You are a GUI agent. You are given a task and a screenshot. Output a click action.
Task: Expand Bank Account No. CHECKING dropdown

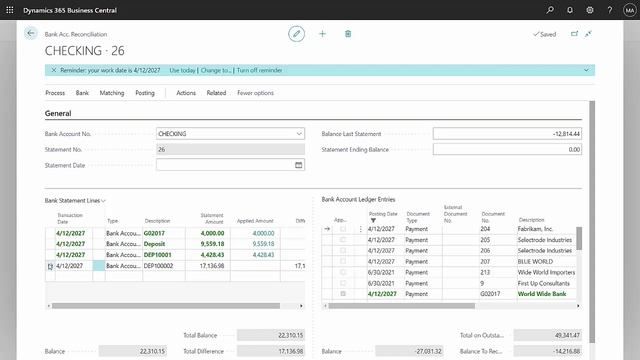(299, 133)
